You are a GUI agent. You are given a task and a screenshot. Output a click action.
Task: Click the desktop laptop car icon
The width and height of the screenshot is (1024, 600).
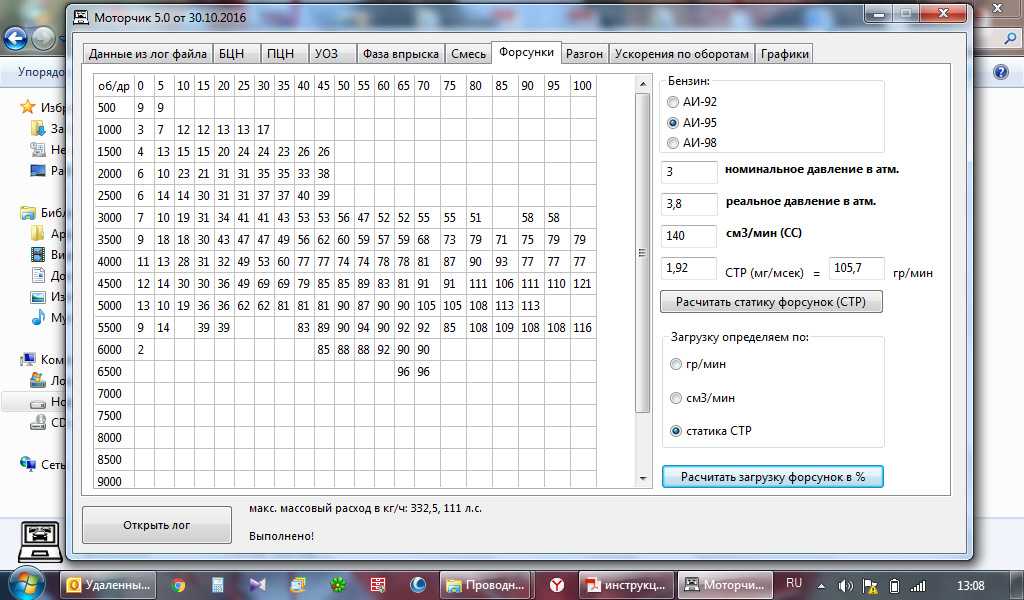tap(40, 541)
